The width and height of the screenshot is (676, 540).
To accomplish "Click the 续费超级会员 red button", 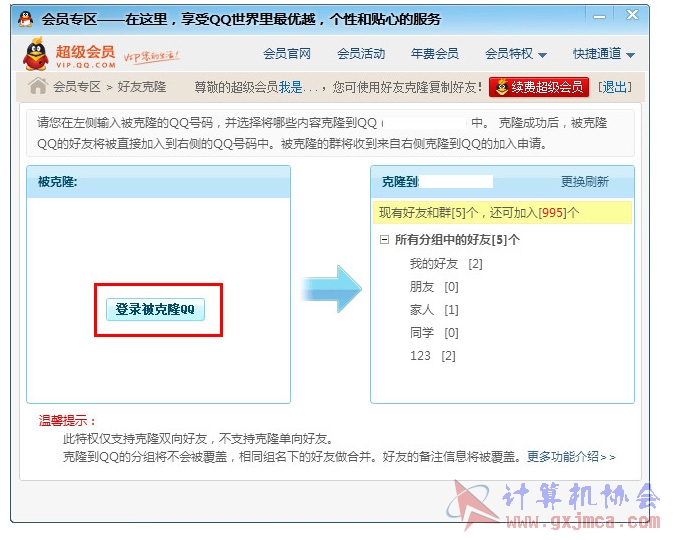I will tap(539, 87).
